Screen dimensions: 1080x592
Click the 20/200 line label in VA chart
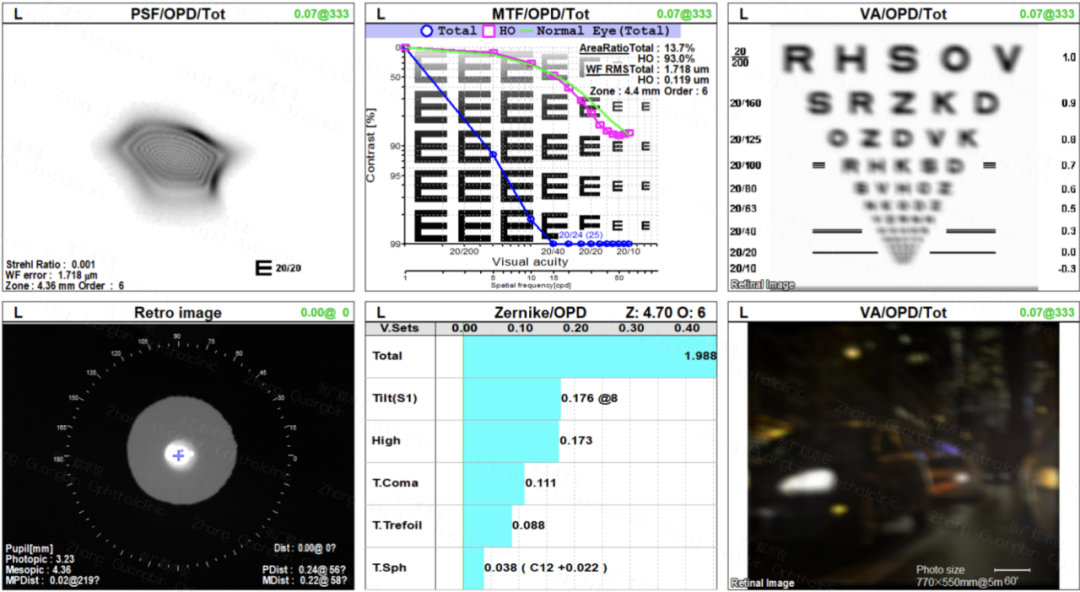[x=740, y=57]
